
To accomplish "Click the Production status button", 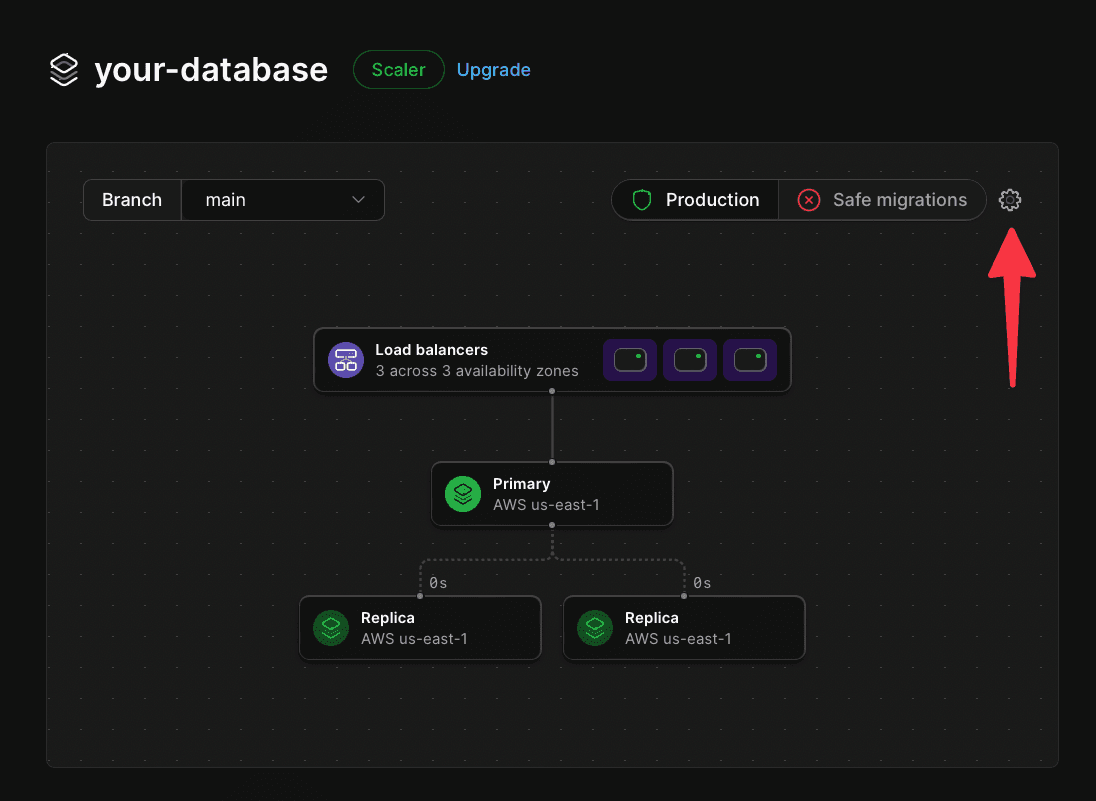I will (695, 200).
